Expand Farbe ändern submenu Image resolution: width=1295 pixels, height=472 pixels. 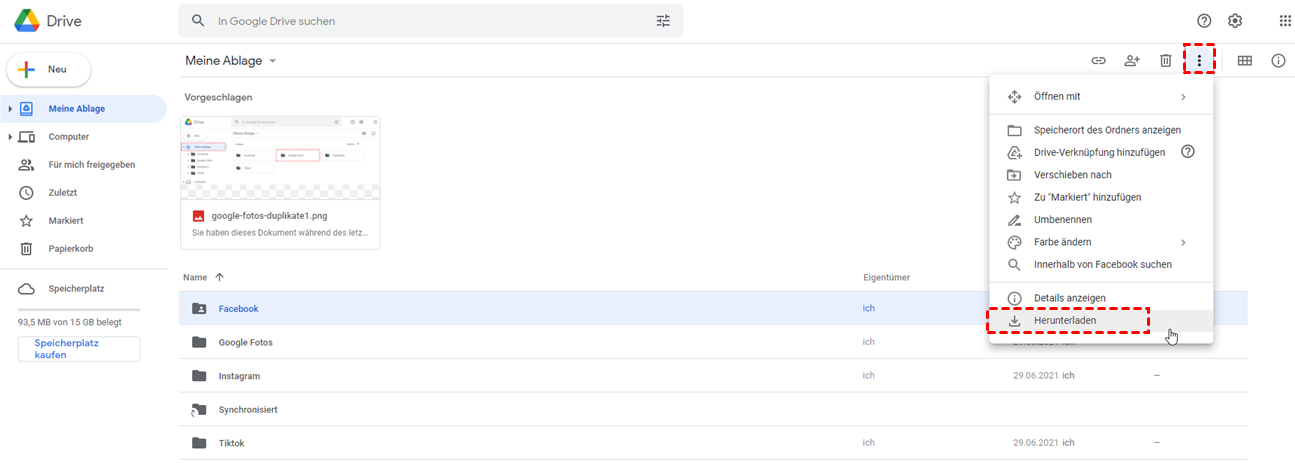point(1183,242)
